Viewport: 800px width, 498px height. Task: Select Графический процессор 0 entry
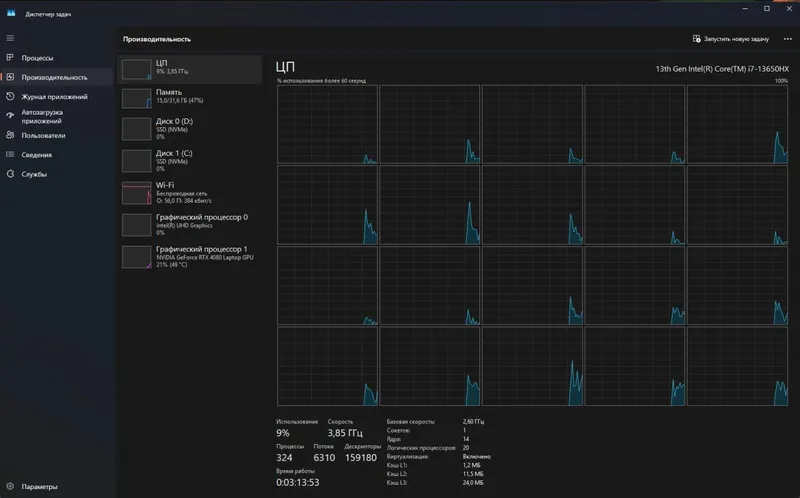click(x=190, y=225)
